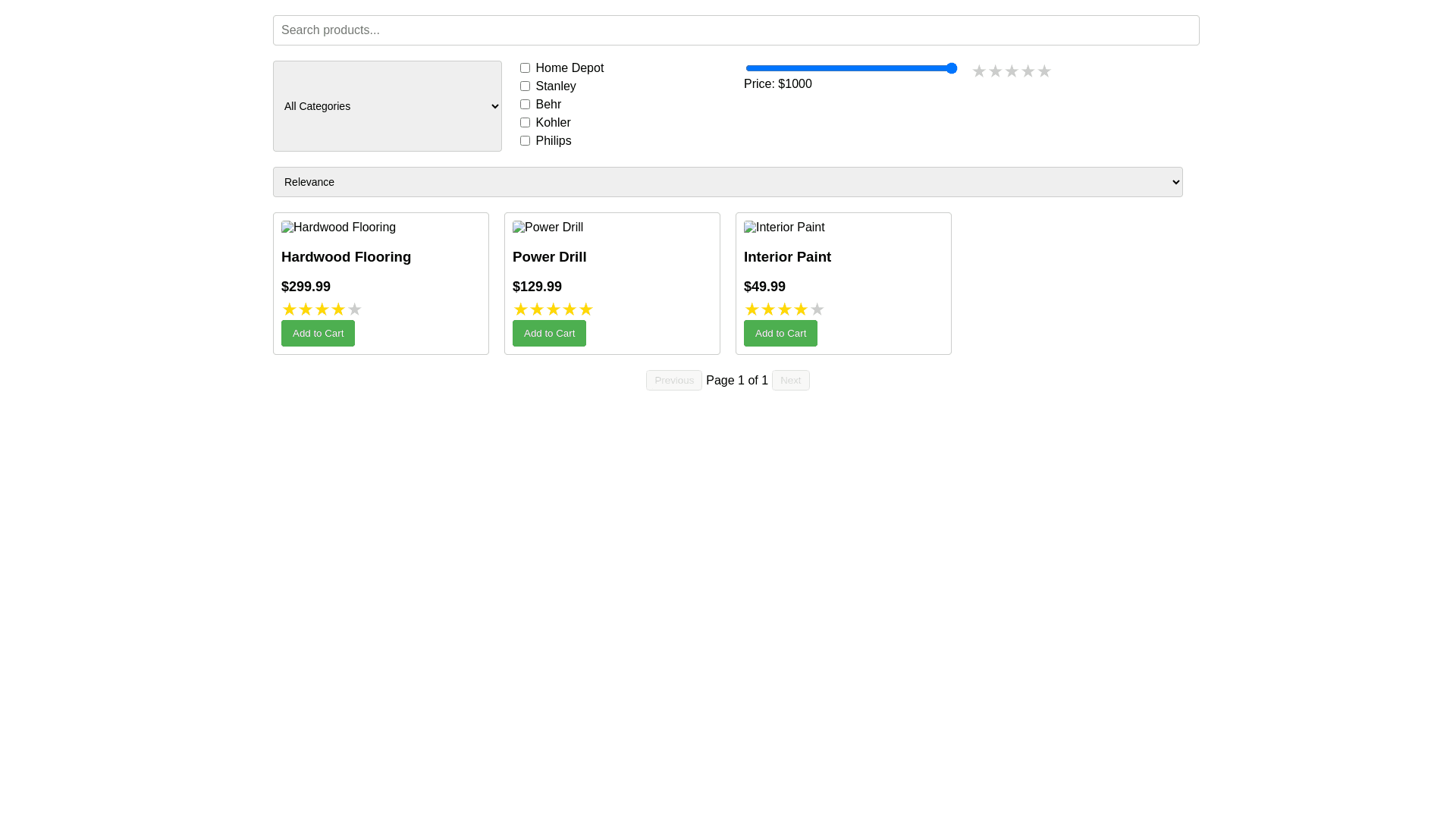Click the fifth star in the rating filter

point(1045,71)
